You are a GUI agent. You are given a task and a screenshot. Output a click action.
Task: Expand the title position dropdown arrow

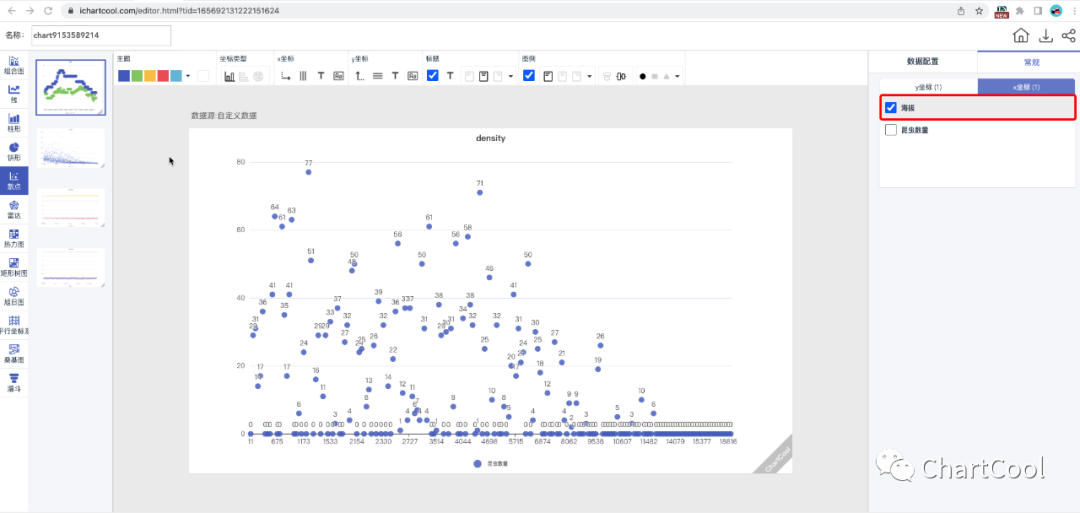point(511,76)
